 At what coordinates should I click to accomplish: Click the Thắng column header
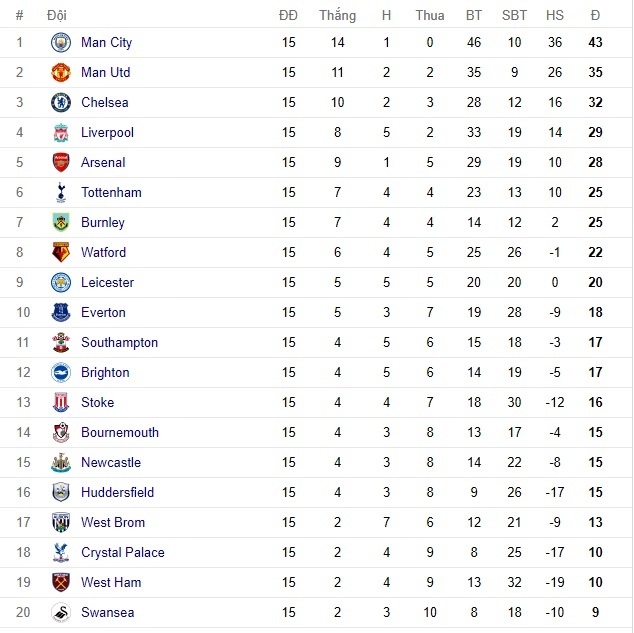[337, 15]
